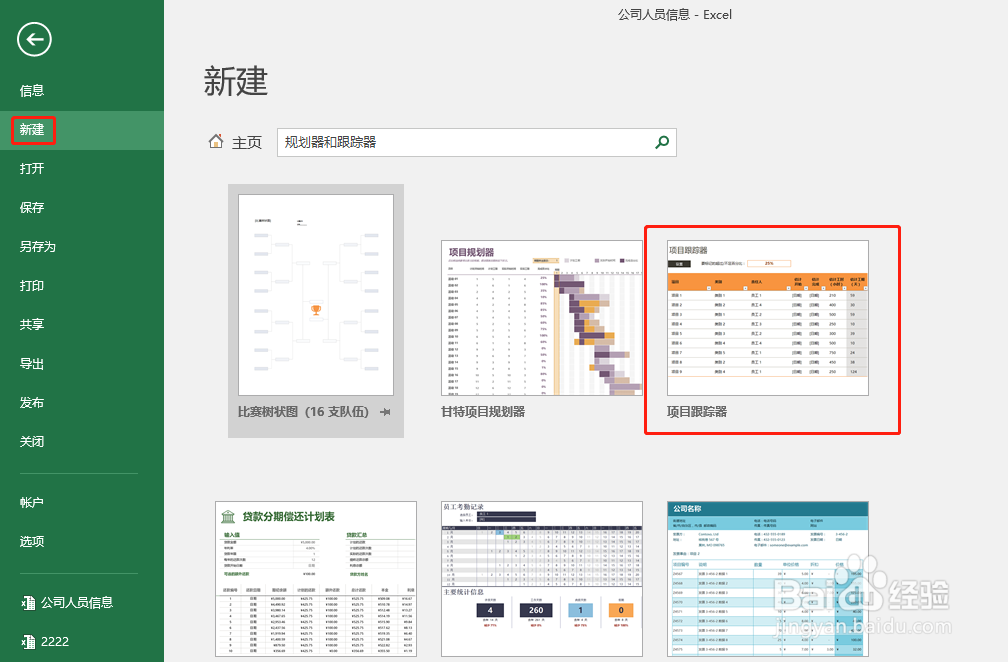
Task: Open the 公司名称 invoice template thumbnail
Action: 768,579
